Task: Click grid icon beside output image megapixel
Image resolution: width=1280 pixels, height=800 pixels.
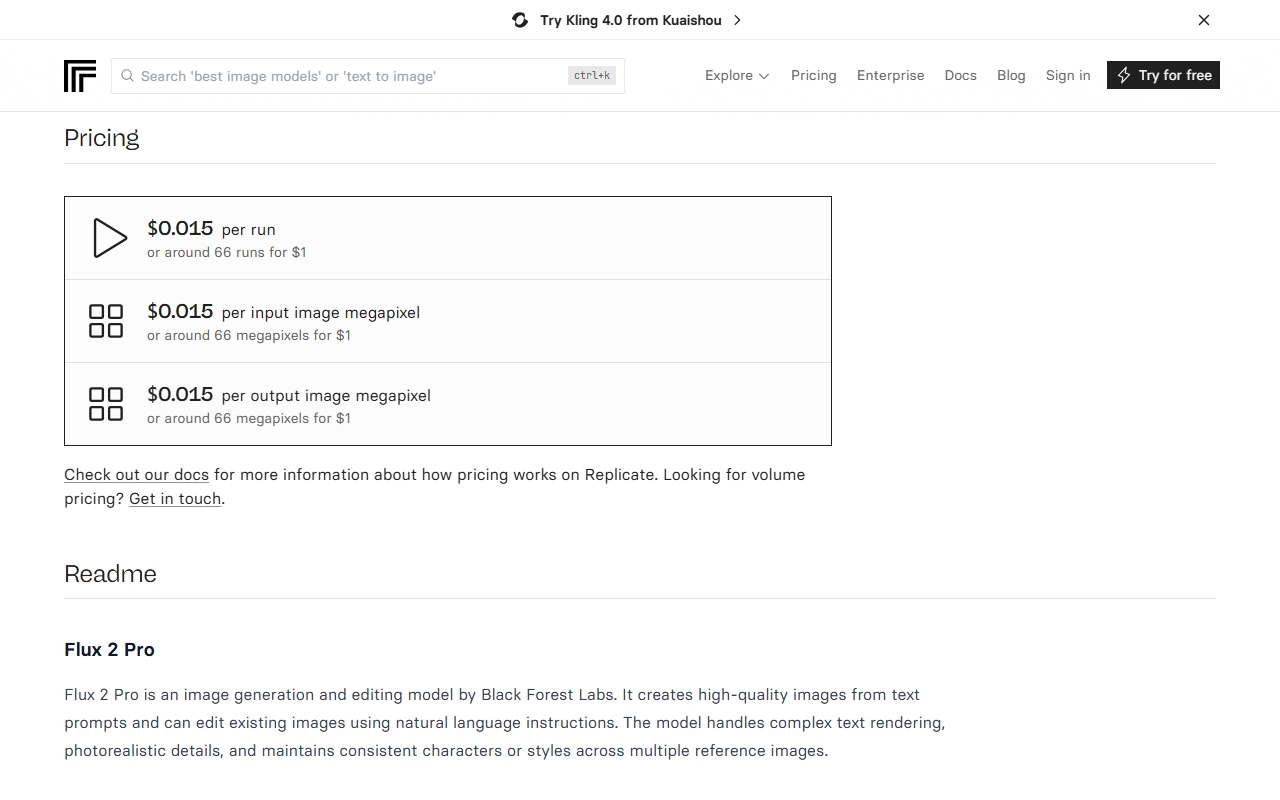Action: click(x=106, y=404)
